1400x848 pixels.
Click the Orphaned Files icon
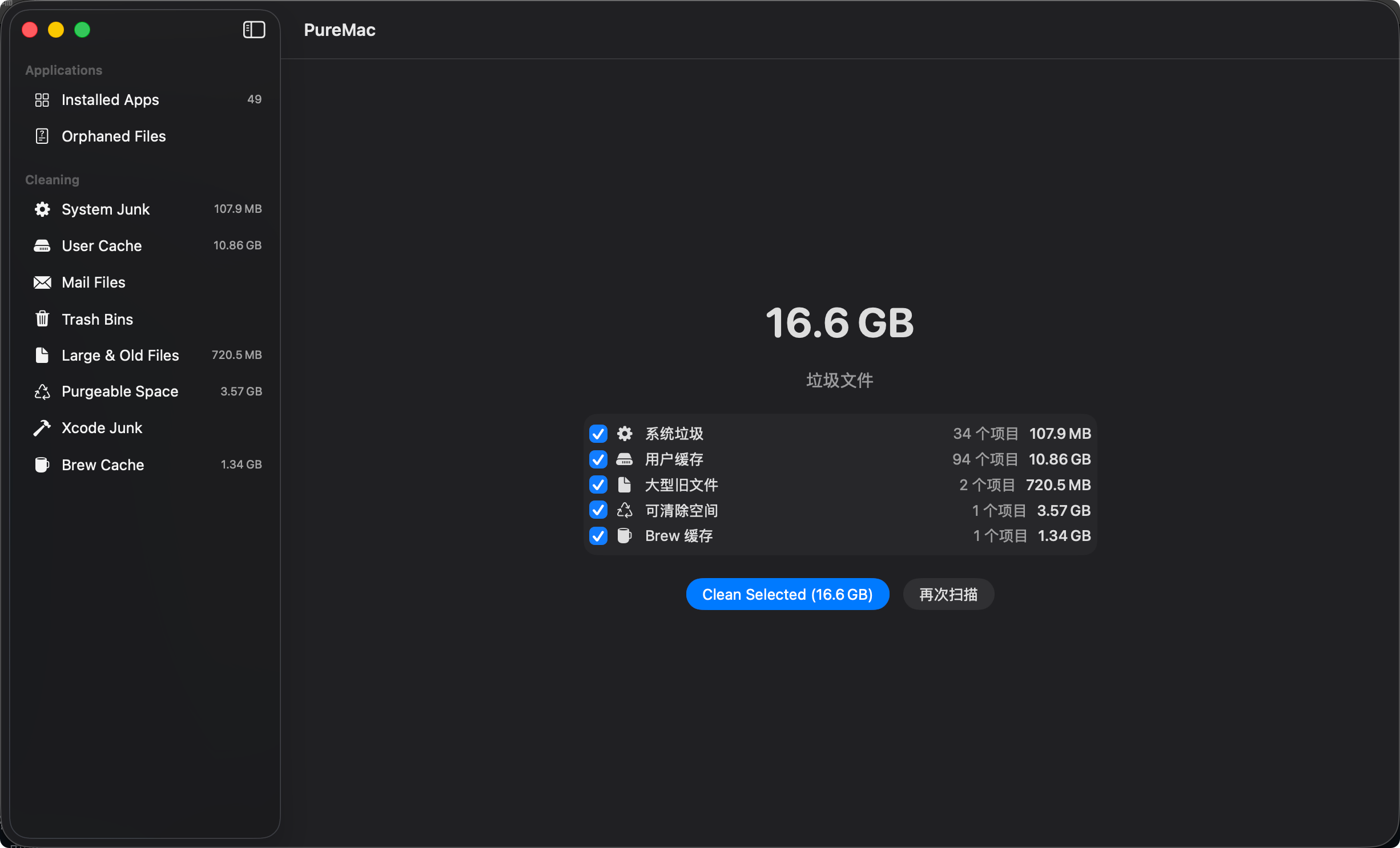tap(42, 136)
